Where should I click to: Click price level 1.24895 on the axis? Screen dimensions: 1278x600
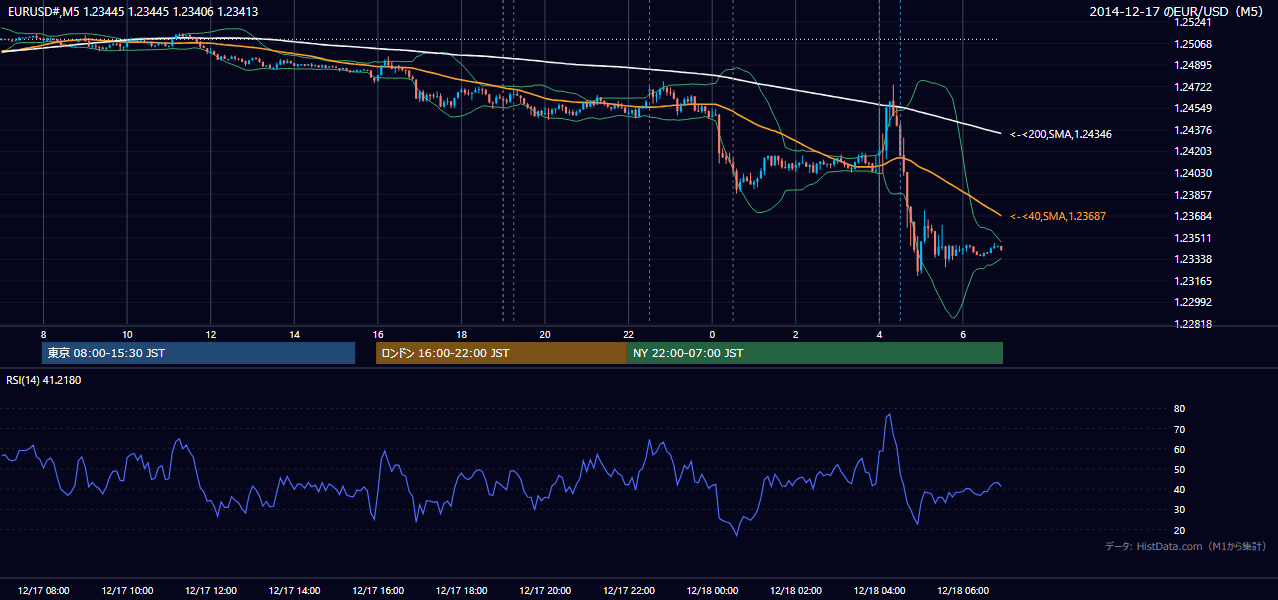pos(1193,65)
